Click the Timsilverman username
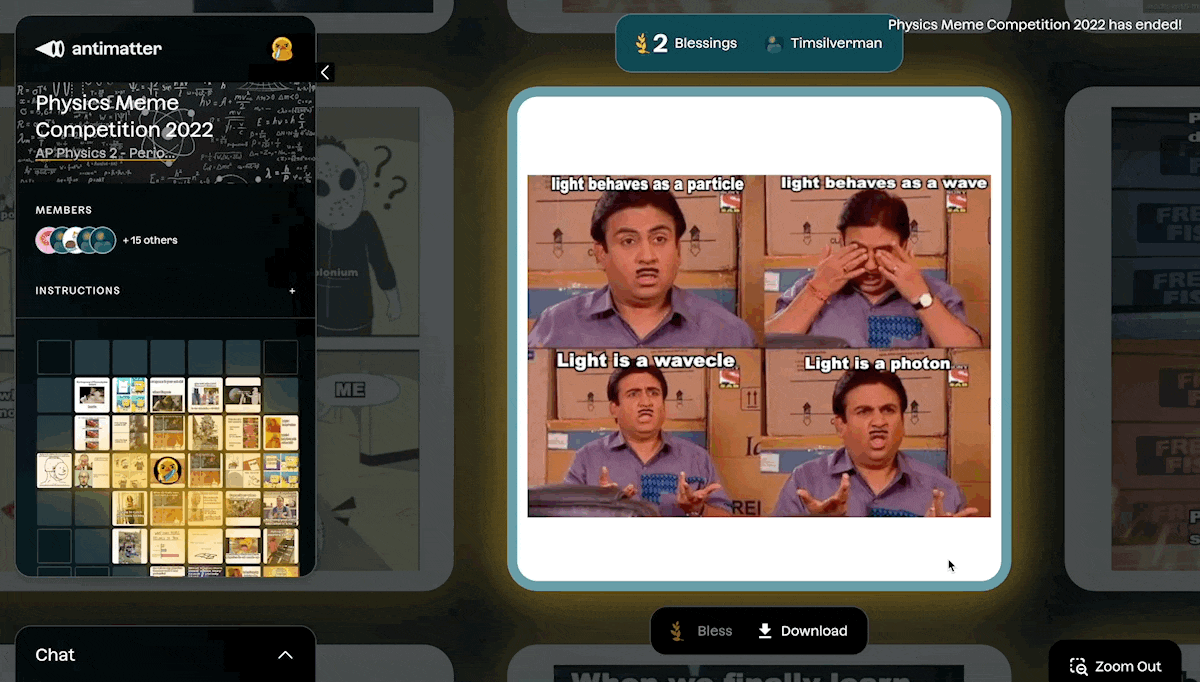1200x682 pixels. (836, 43)
